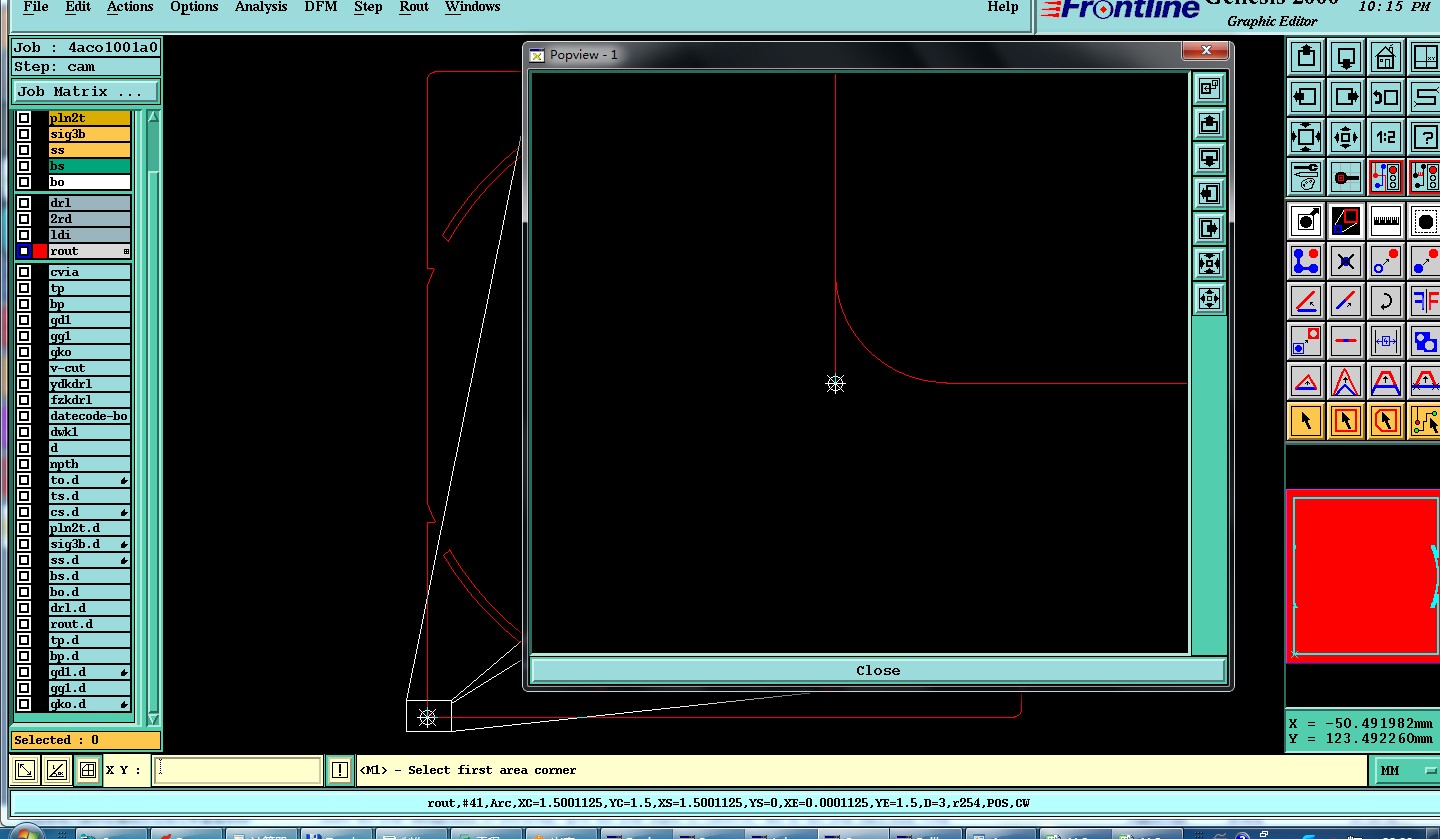Select the datecode-bo layer name
Image resolution: width=1440 pixels, height=839 pixels.
click(89, 416)
